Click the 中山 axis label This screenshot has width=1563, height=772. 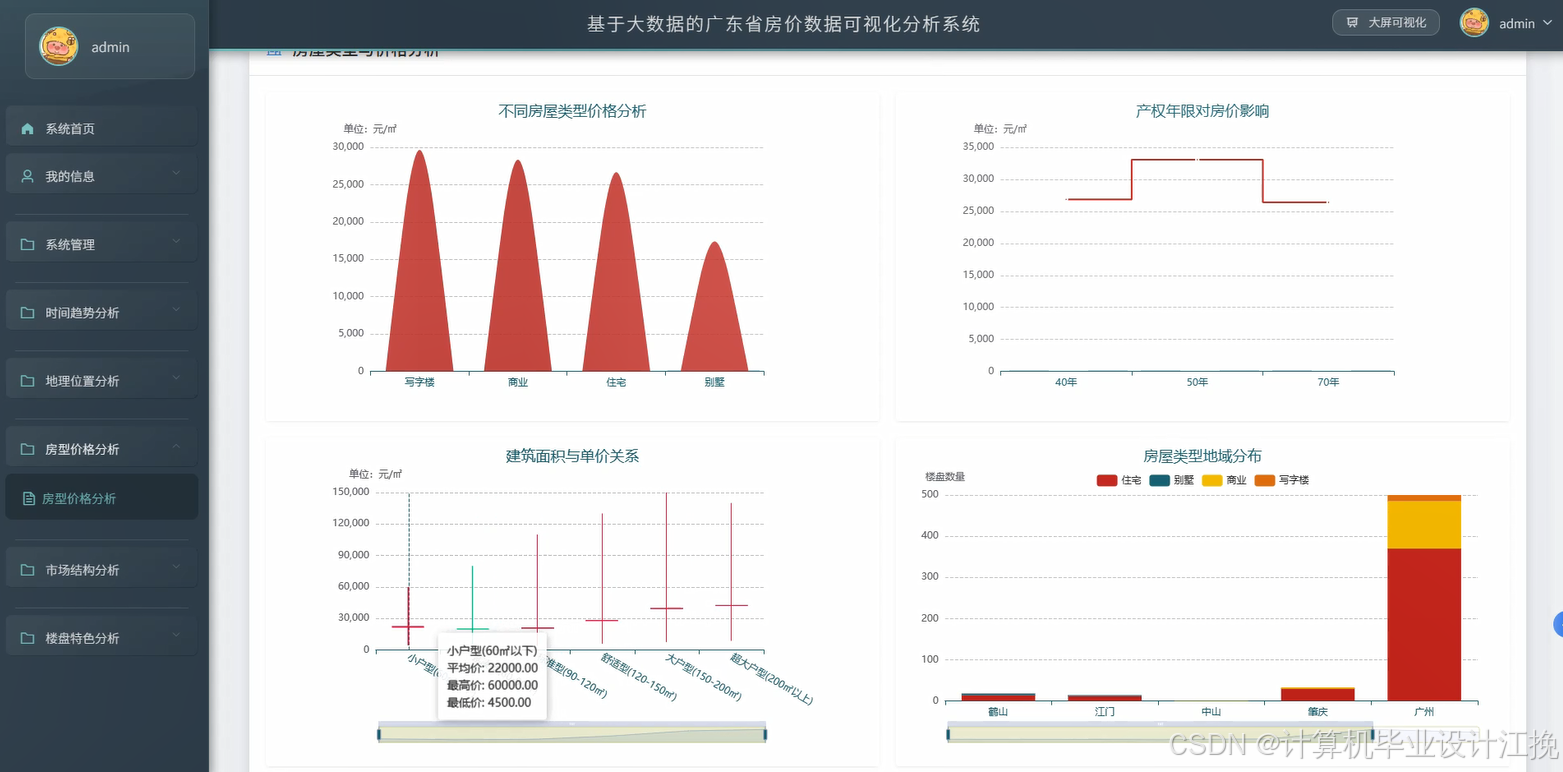[x=1211, y=712]
